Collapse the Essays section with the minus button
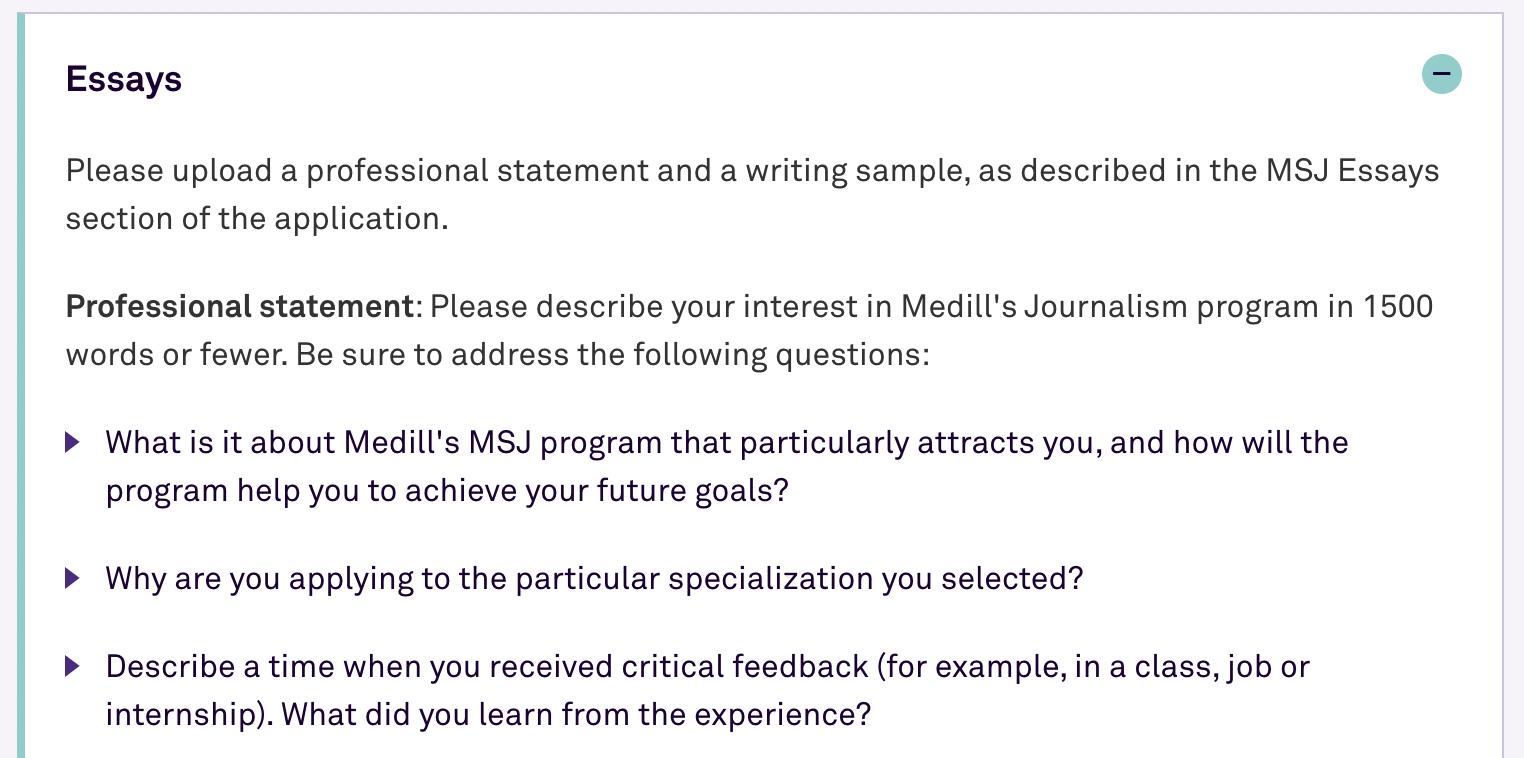The width and height of the screenshot is (1524, 758). [1441, 74]
